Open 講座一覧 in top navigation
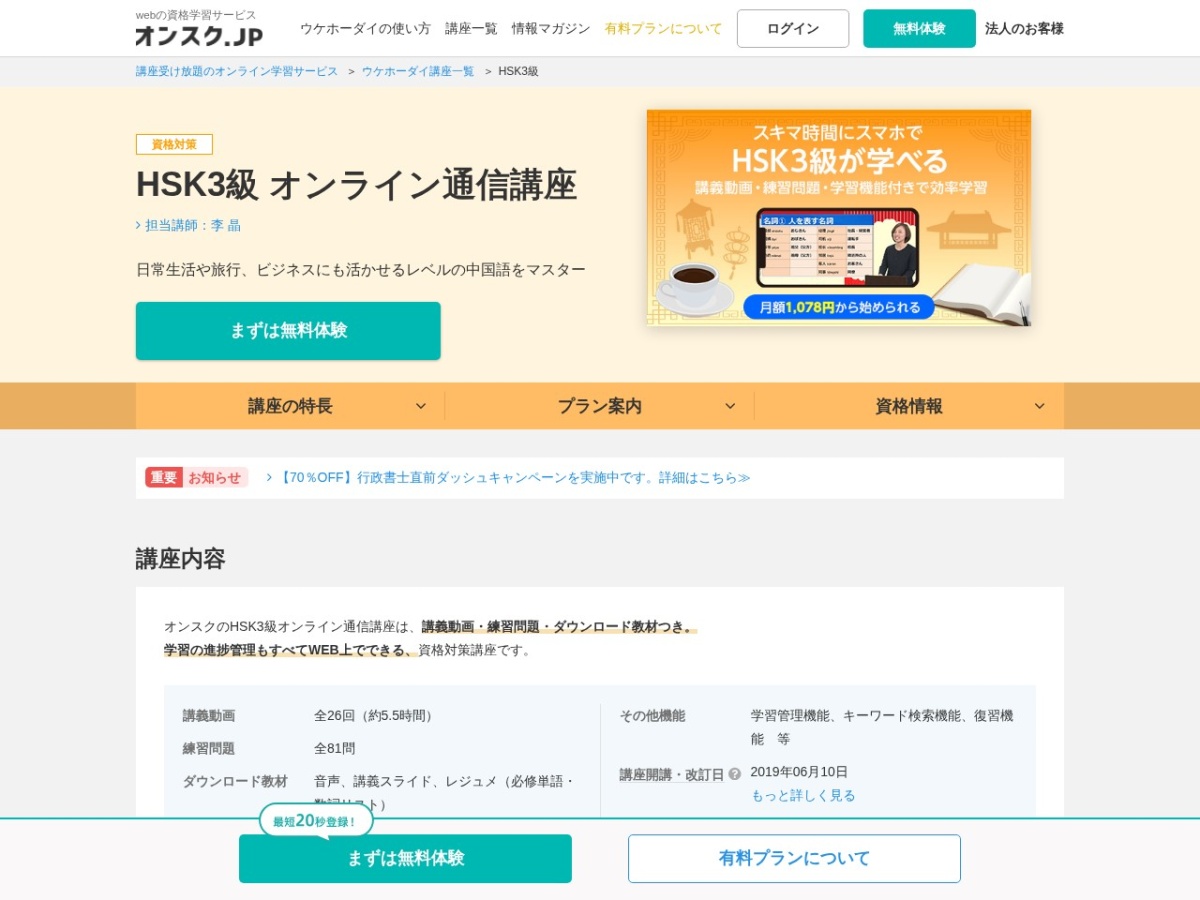Screen dimensions: 1200x900 tap(471, 29)
